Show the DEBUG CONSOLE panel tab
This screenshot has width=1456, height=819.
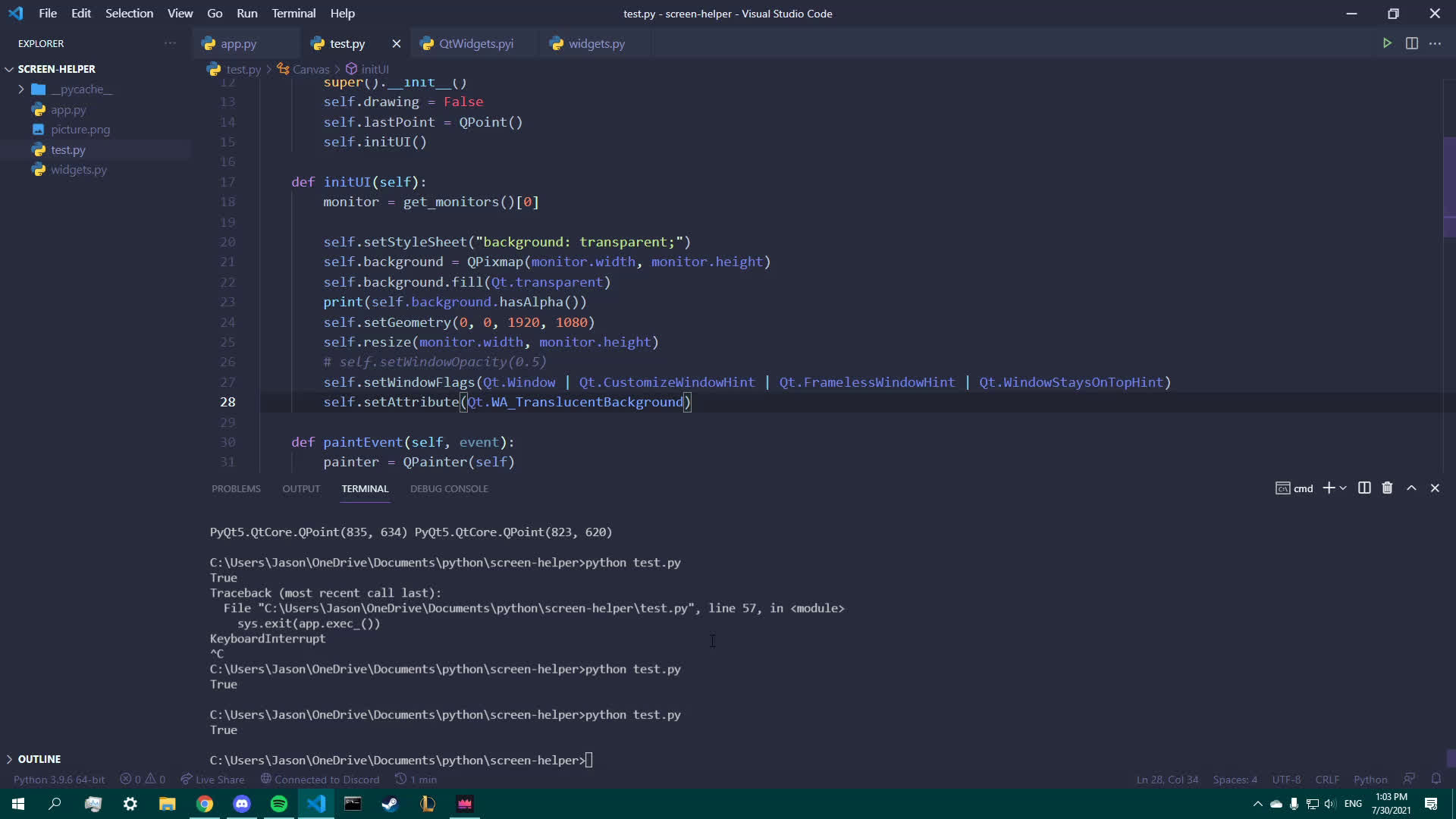[x=449, y=488]
